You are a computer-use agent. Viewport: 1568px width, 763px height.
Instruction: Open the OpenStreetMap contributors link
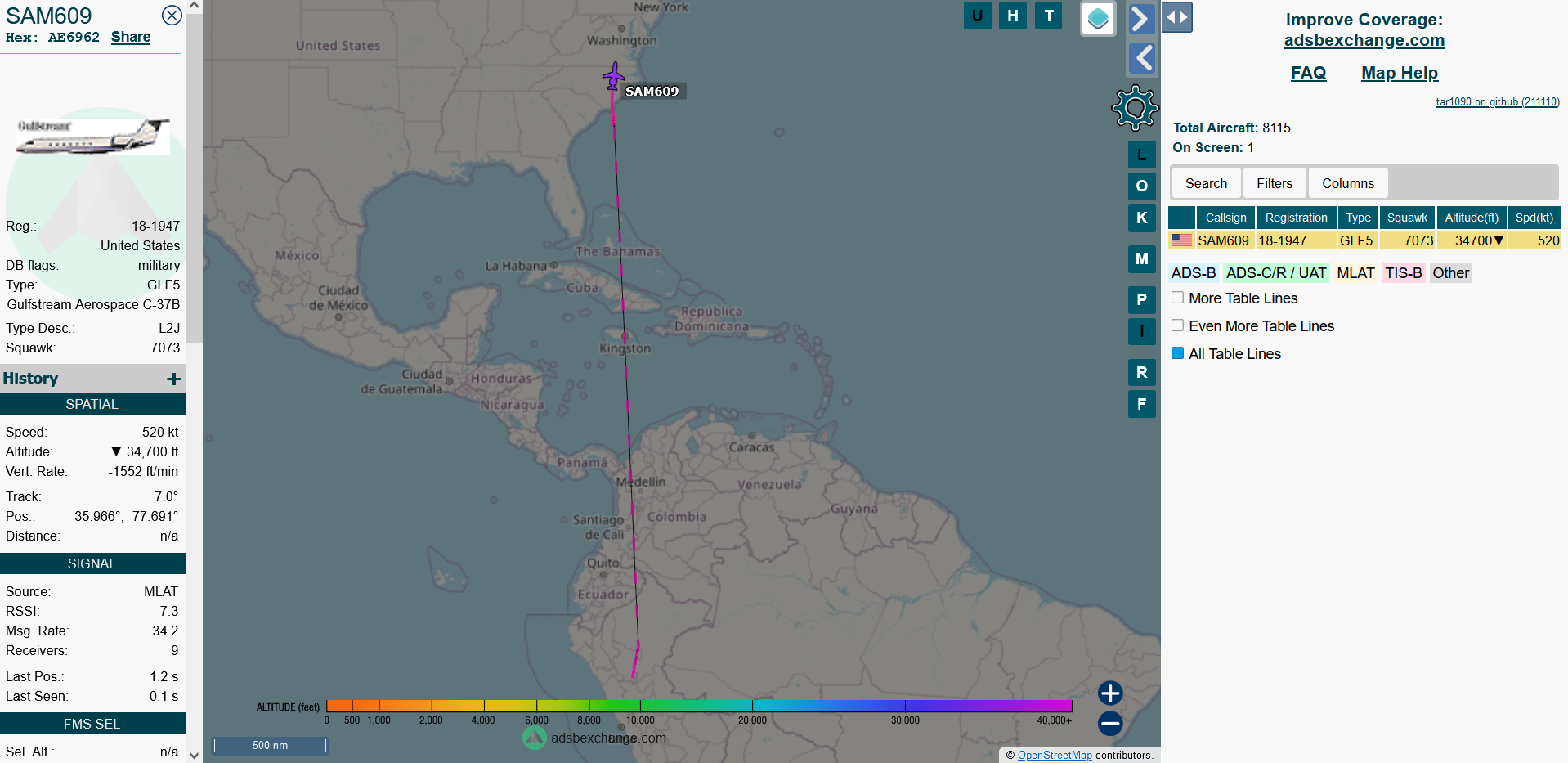click(1055, 756)
